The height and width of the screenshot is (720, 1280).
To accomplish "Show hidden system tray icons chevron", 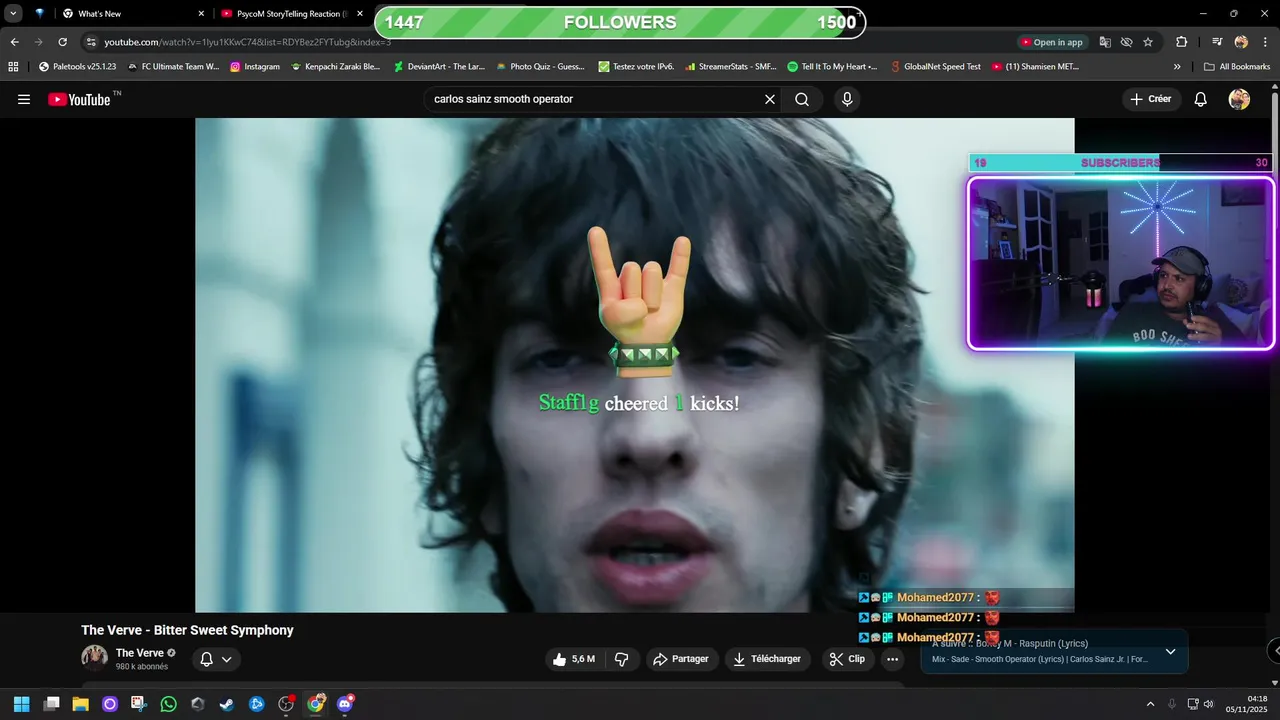I will pos(1150,704).
